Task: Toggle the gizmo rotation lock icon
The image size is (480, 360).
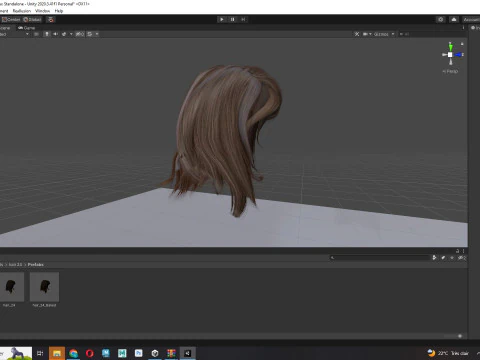Action: tap(462, 44)
